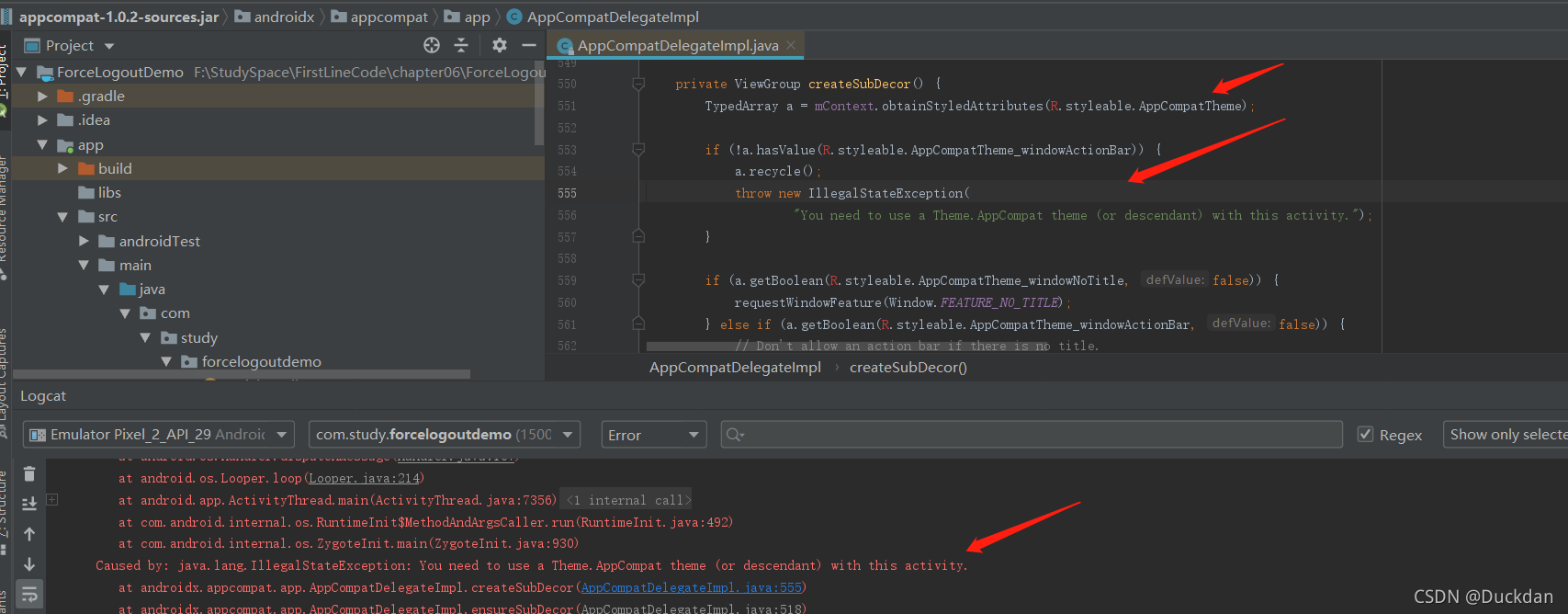This screenshot has height=614, width=1568.
Task: Open the emulator device dropdown
Action: pos(159,434)
